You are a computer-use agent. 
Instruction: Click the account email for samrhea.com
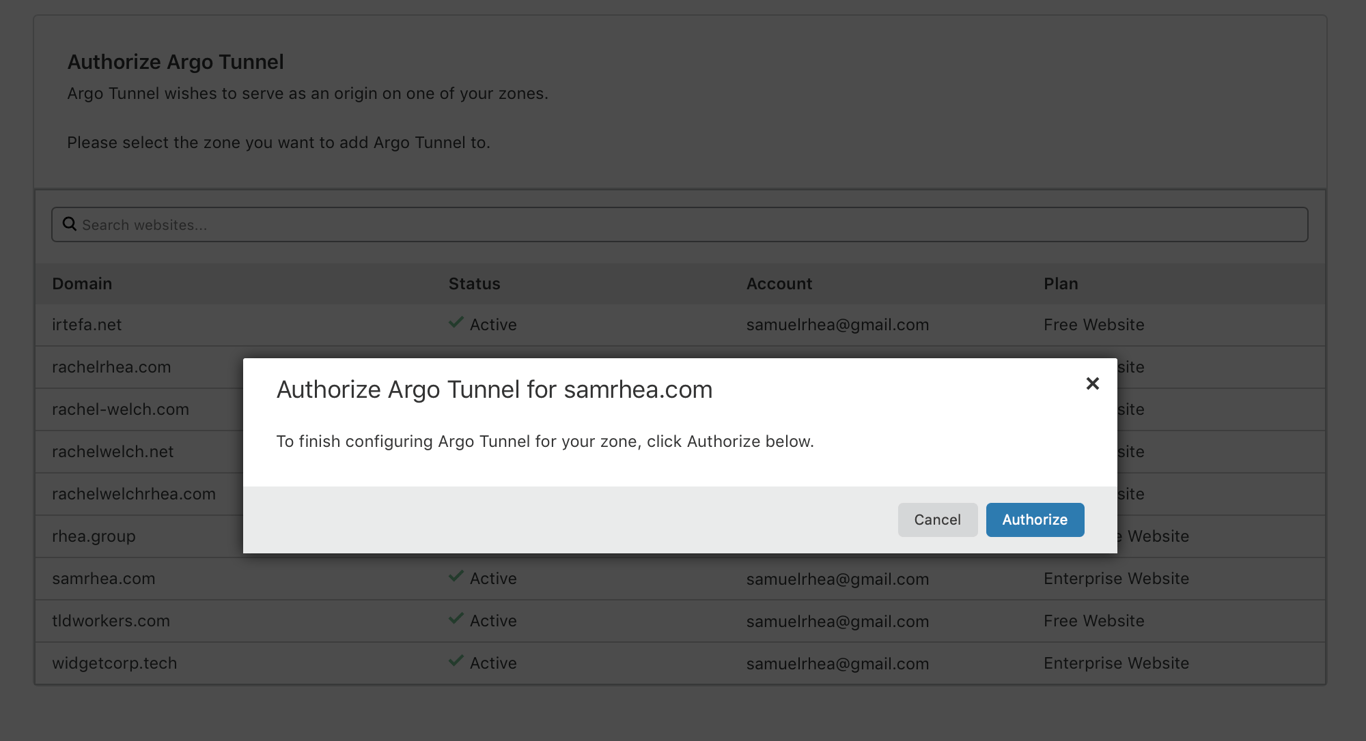tap(838, 579)
